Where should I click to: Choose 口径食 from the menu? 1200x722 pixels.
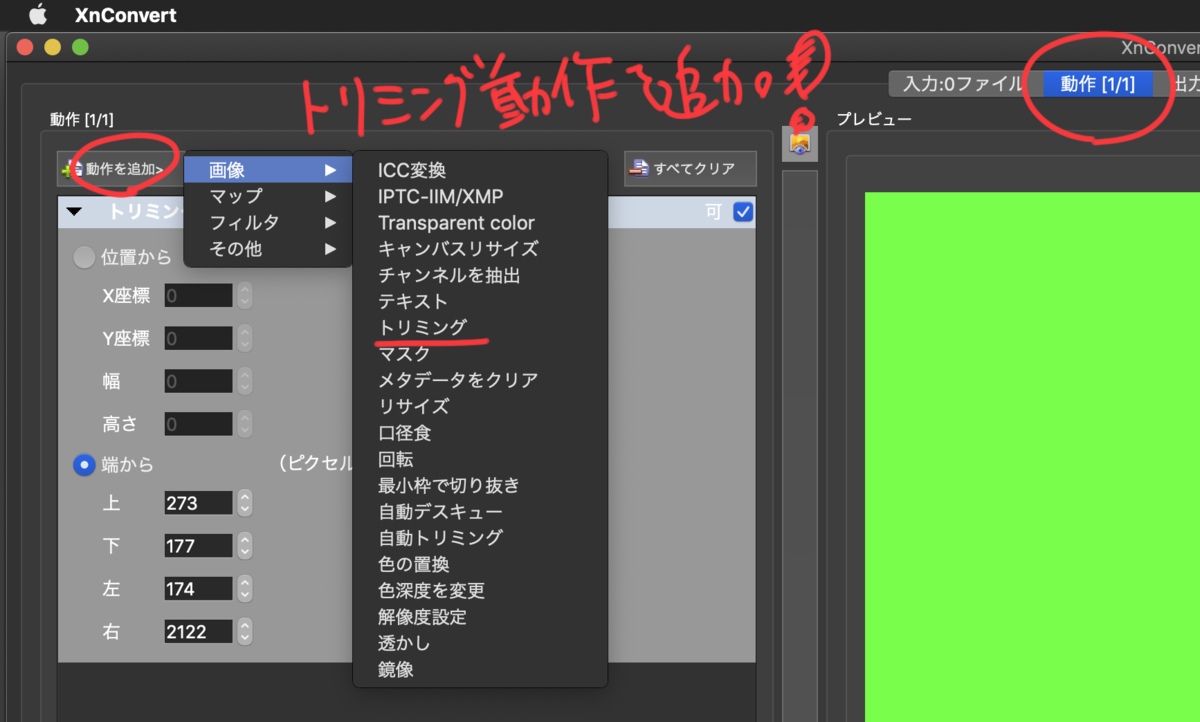480,433
